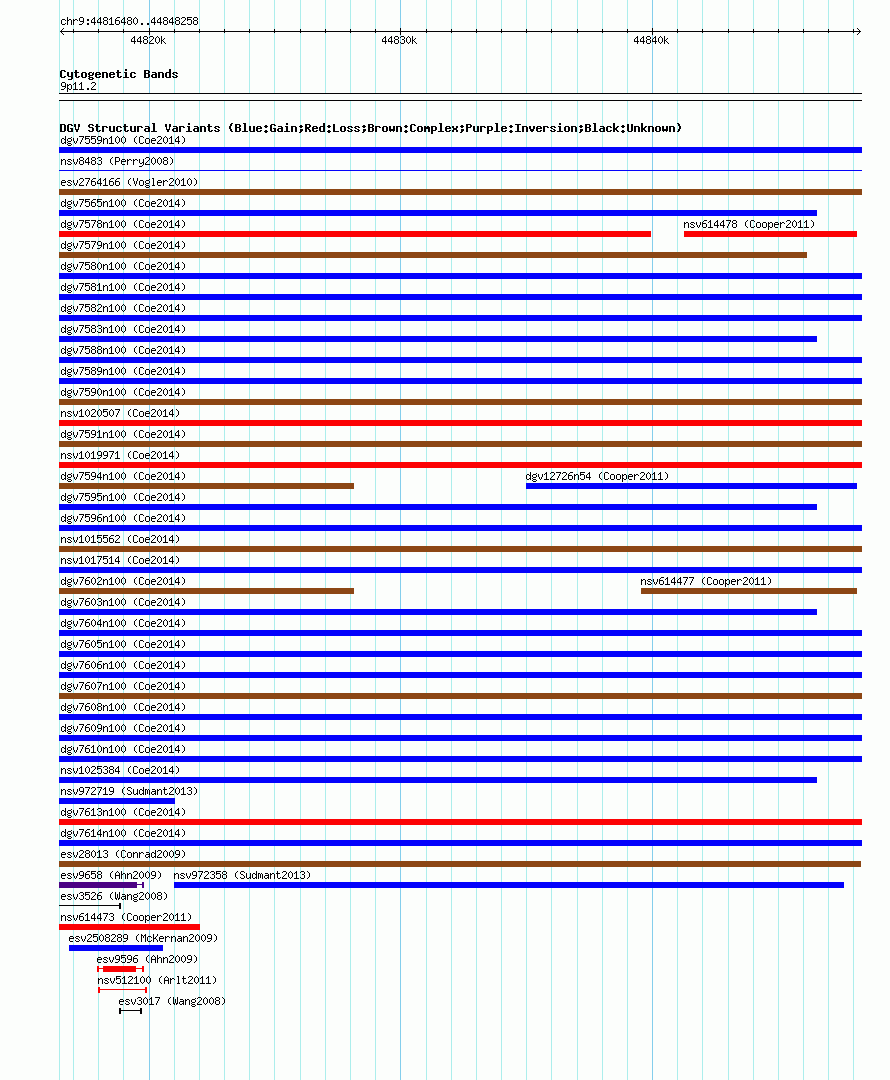Click the blue dgv12726n54 gain bar
This screenshot has height=1080, width=890.
(692, 486)
